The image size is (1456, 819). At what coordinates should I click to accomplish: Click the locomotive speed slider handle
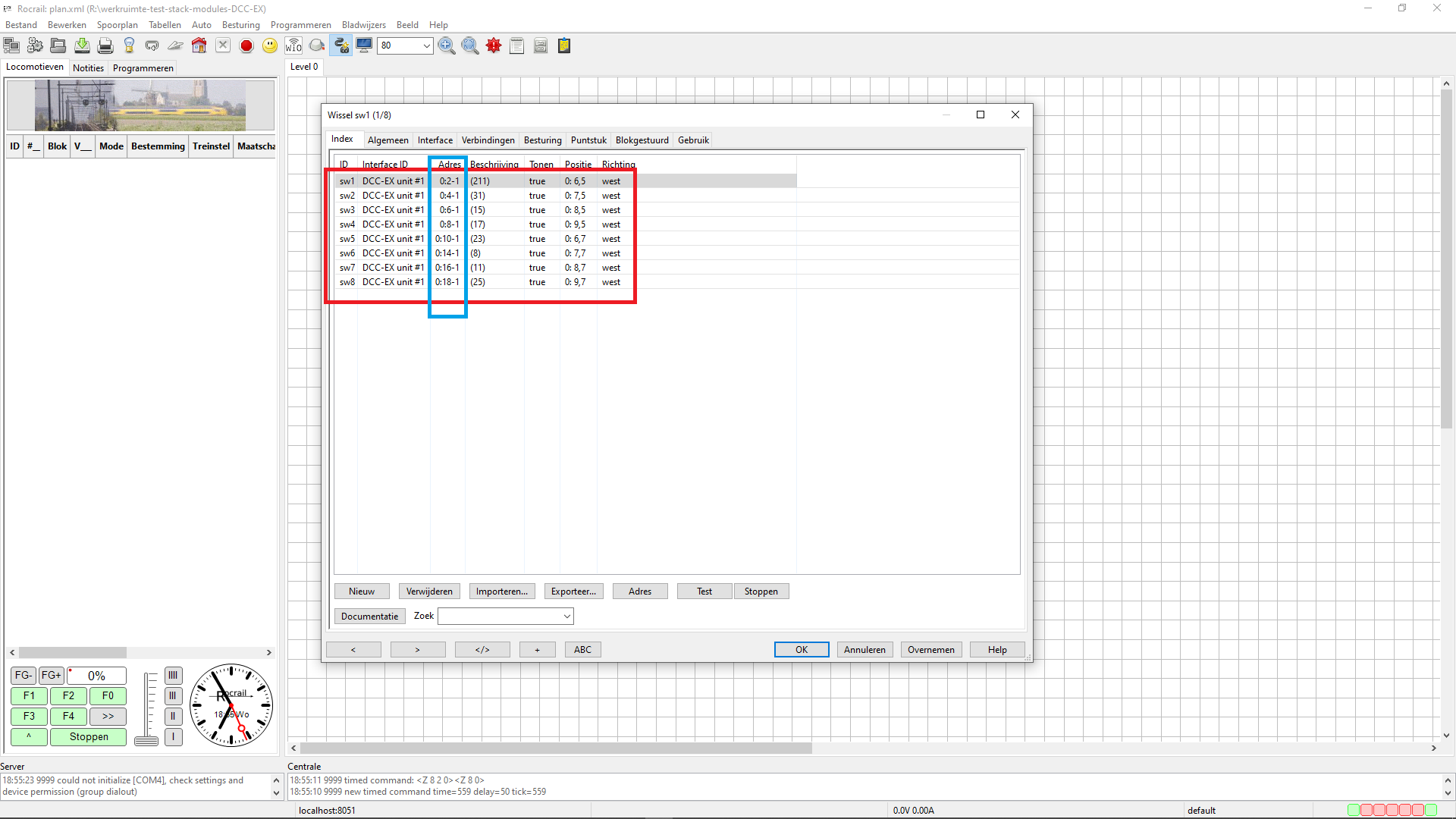tap(146, 740)
